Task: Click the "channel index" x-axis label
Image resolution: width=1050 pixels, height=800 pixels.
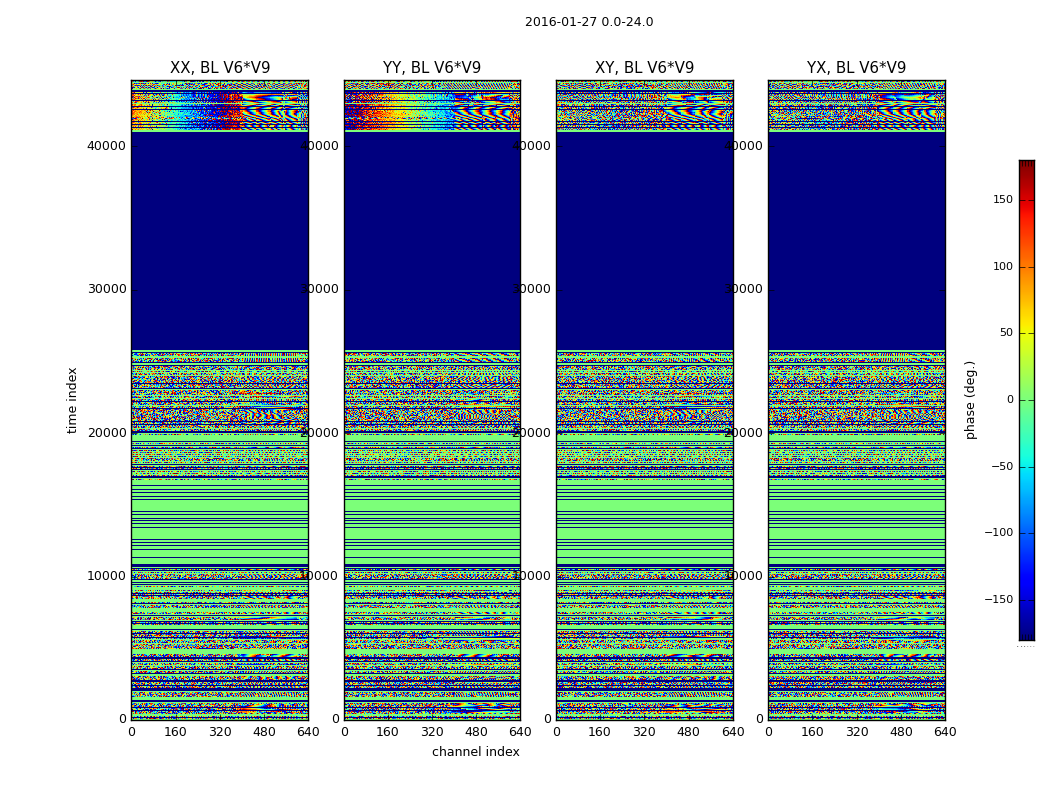Action: (475, 752)
